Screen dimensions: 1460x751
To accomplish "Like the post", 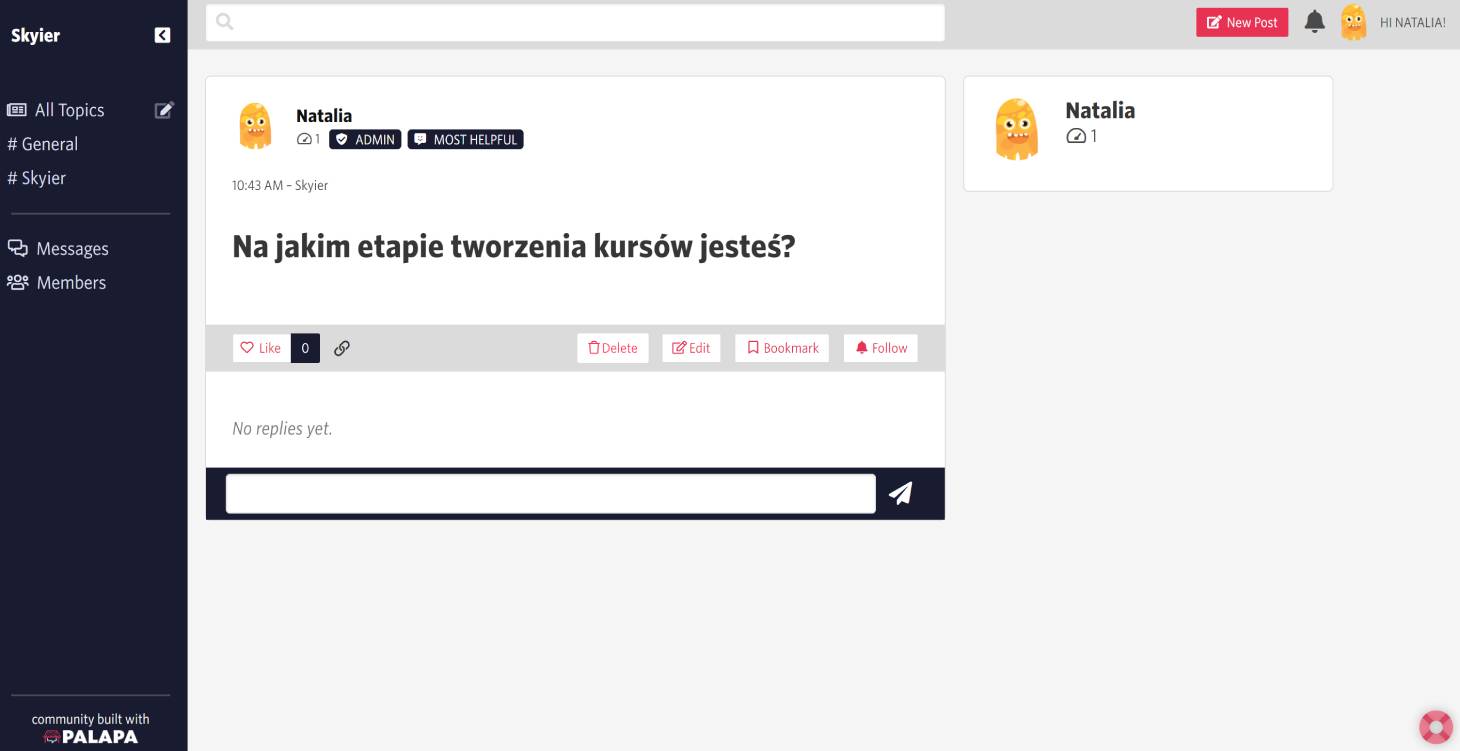I will 262,348.
